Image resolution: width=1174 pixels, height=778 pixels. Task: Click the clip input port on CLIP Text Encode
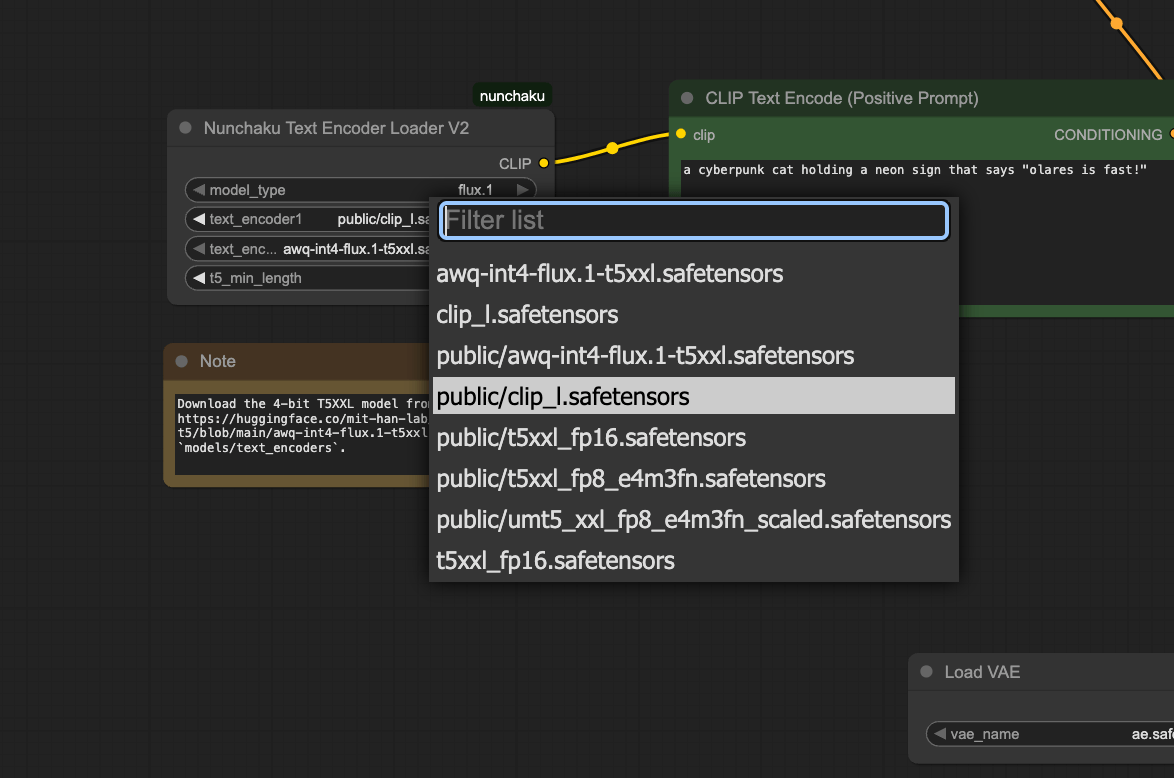coord(681,134)
